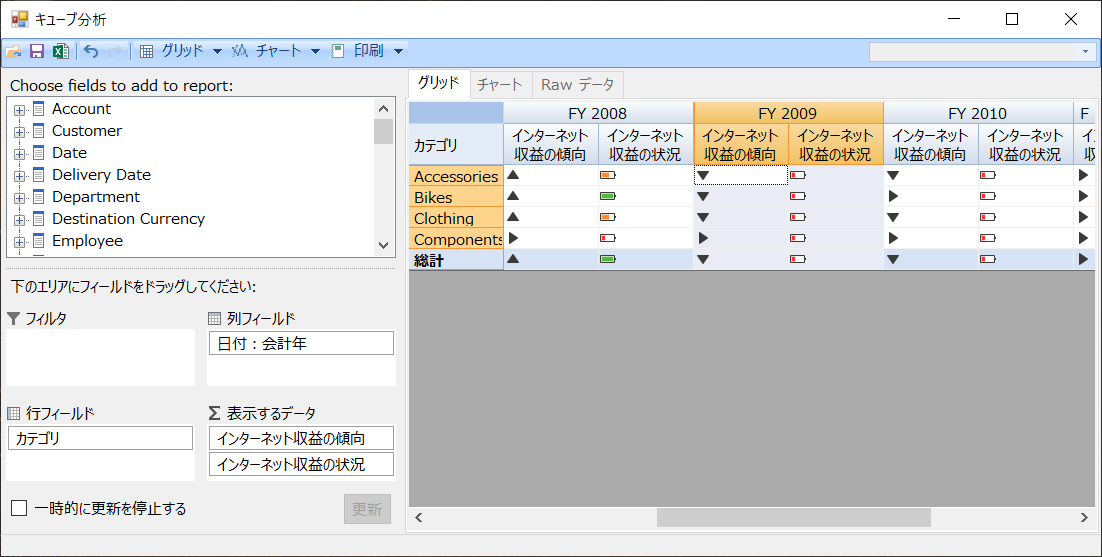The width and height of the screenshot is (1102, 557).
Task: Click the horizontal scrollbar thumb
Action: click(x=793, y=518)
